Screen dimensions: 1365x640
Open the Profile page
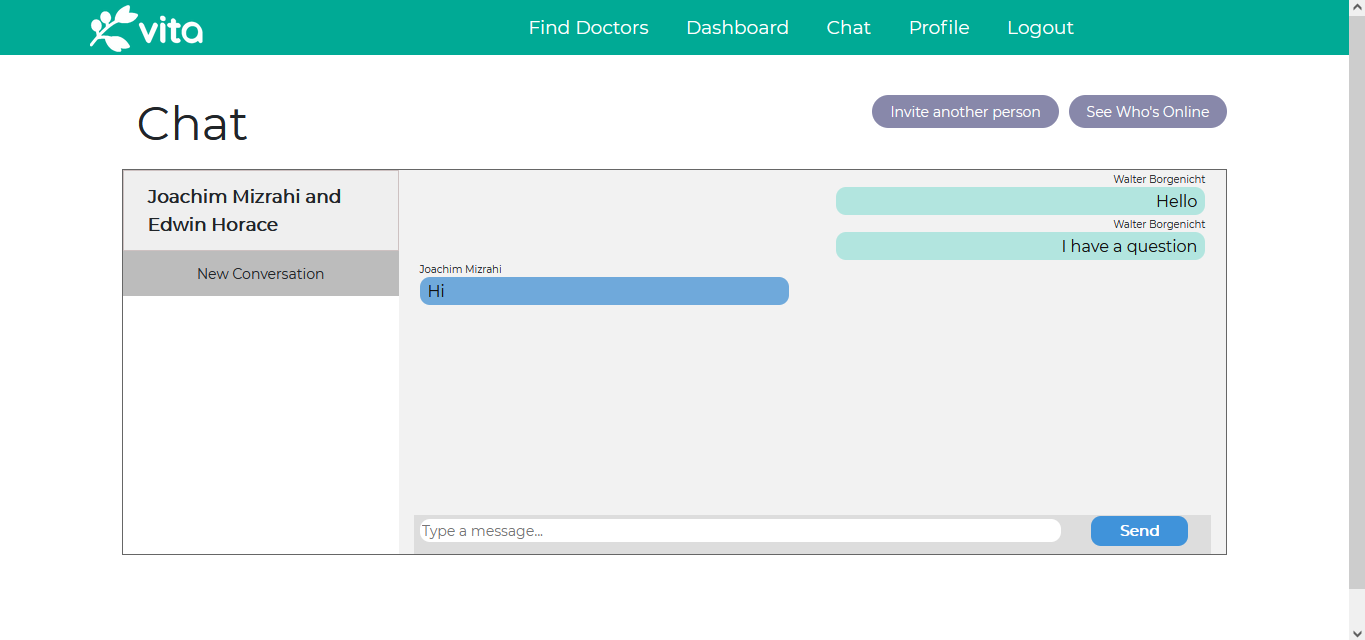938,28
